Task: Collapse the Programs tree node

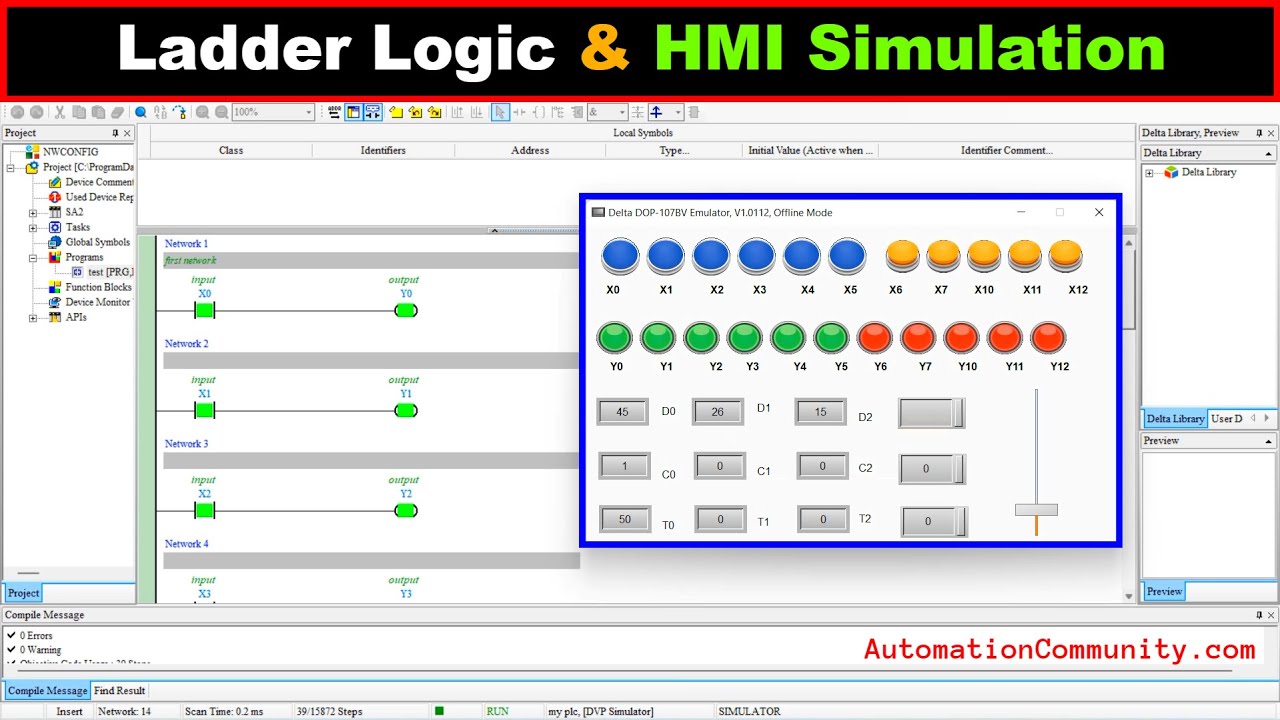Action: point(32,257)
